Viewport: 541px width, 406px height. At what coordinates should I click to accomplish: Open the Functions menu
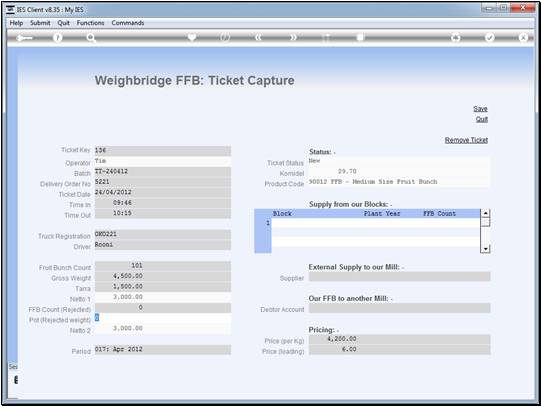pyautogui.click(x=90, y=23)
